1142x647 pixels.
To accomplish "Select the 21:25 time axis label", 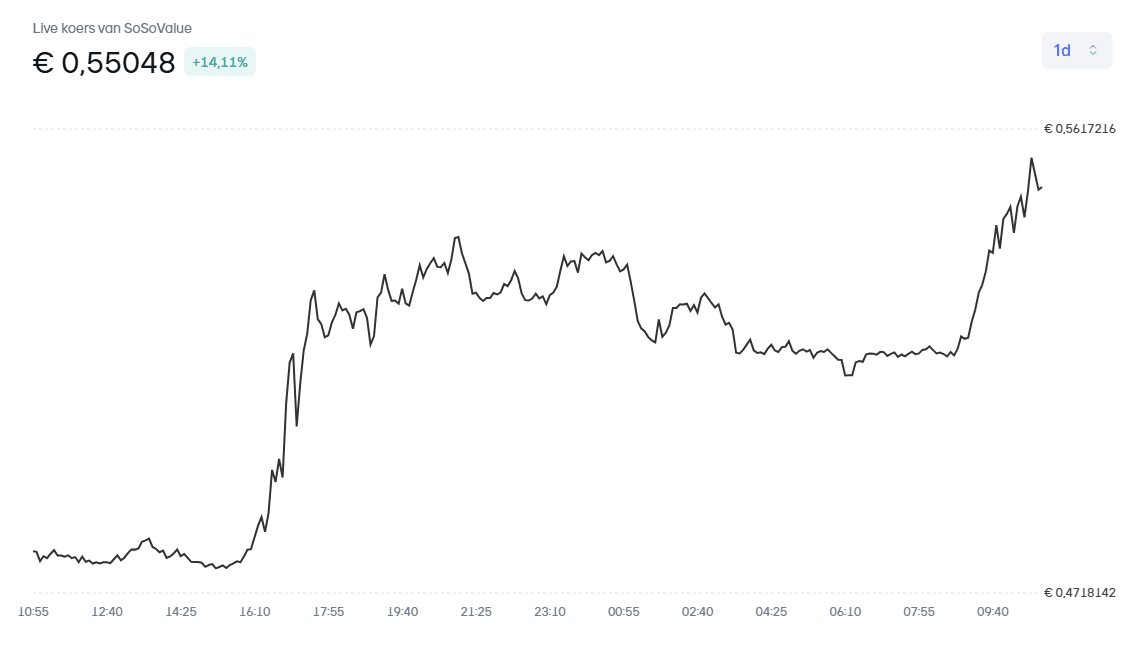I will pyautogui.click(x=476, y=612).
